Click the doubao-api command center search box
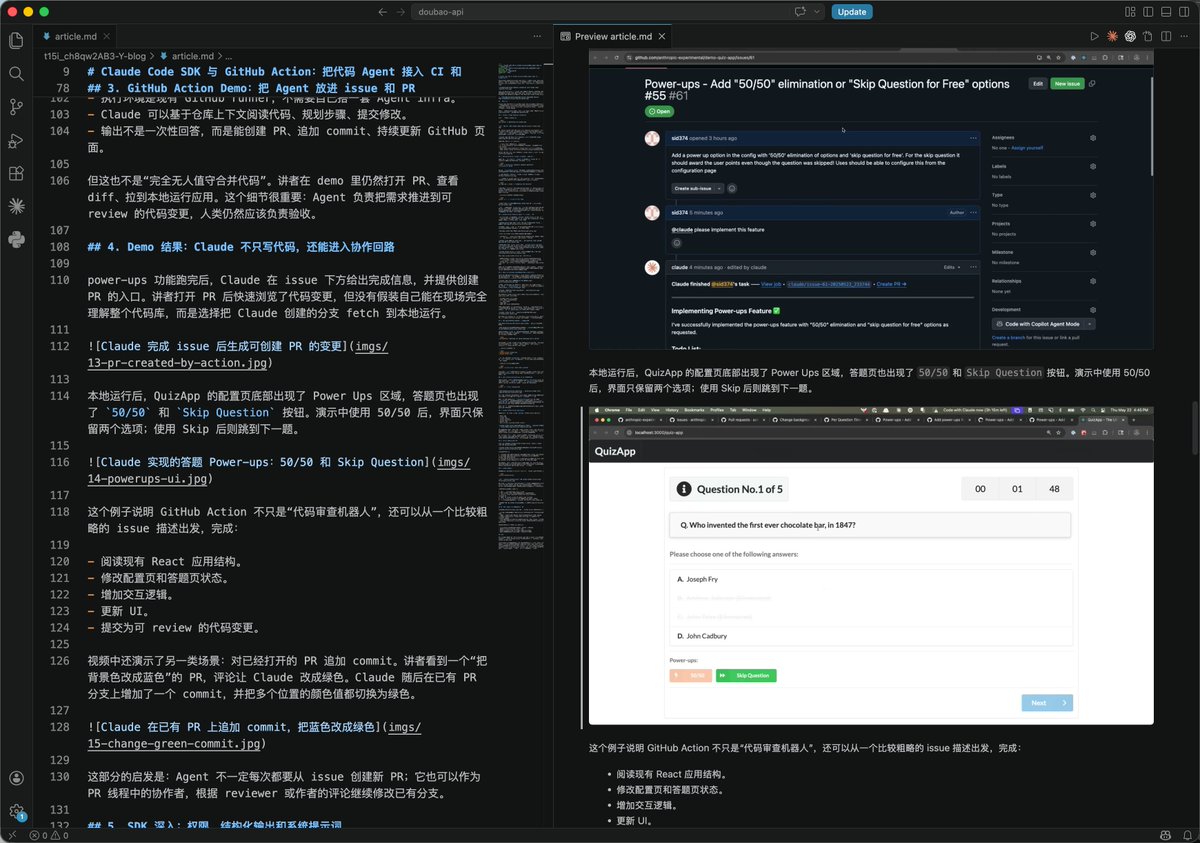 click(x=601, y=12)
